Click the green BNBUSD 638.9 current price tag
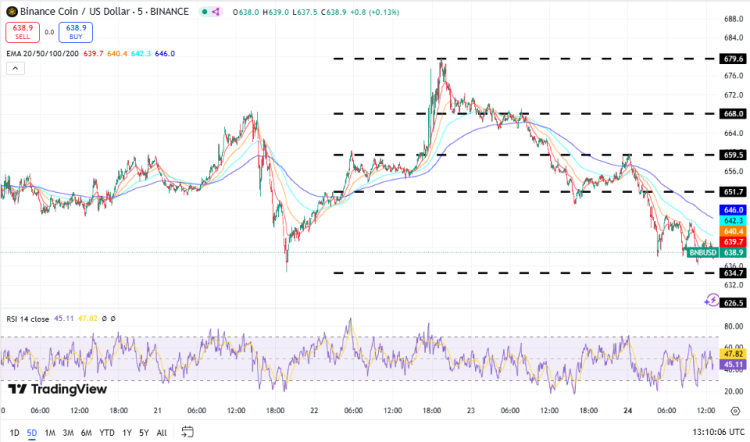The height and width of the screenshot is (442, 750). [x=717, y=253]
